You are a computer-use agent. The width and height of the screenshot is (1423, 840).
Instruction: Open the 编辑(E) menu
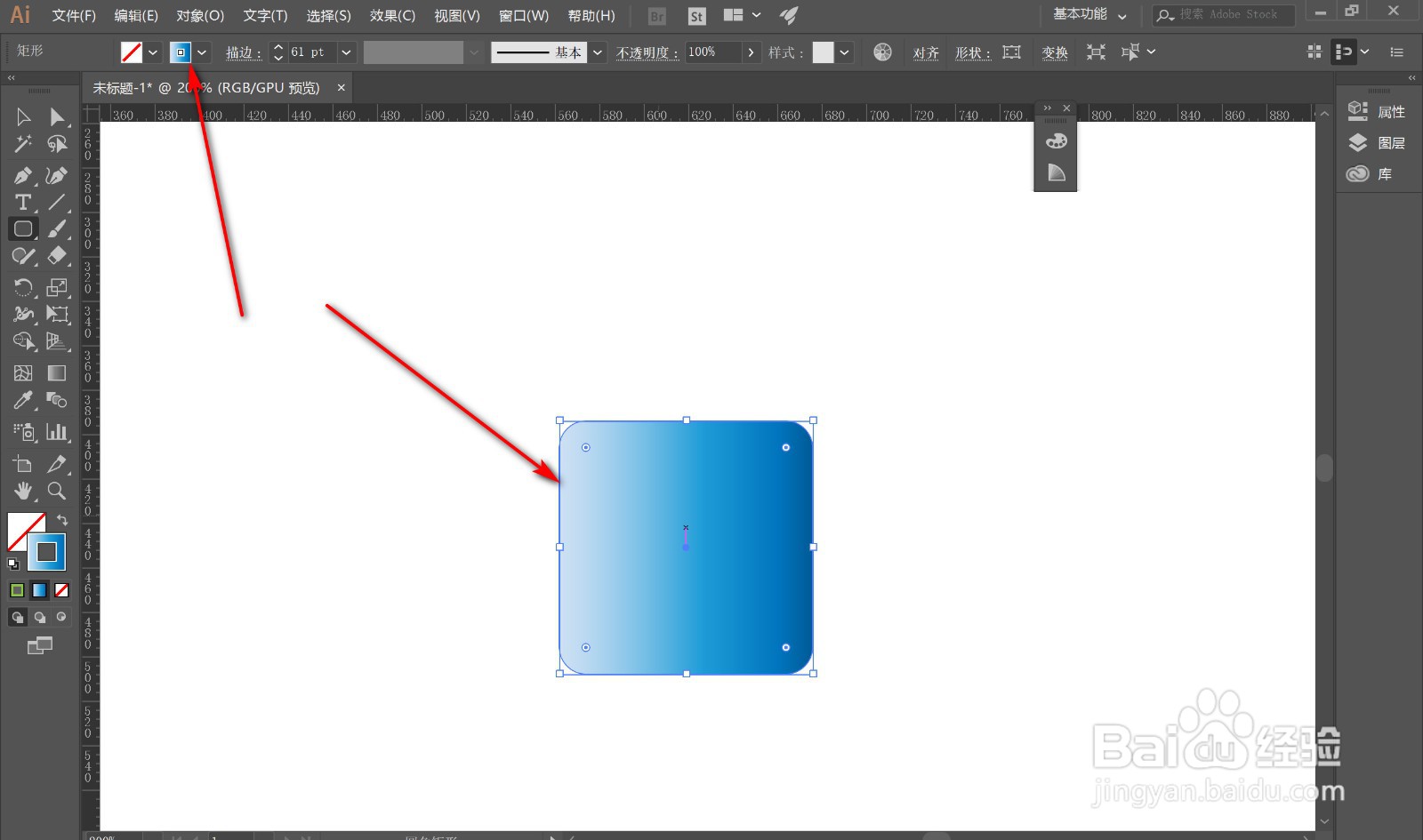pyautogui.click(x=136, y=15)
